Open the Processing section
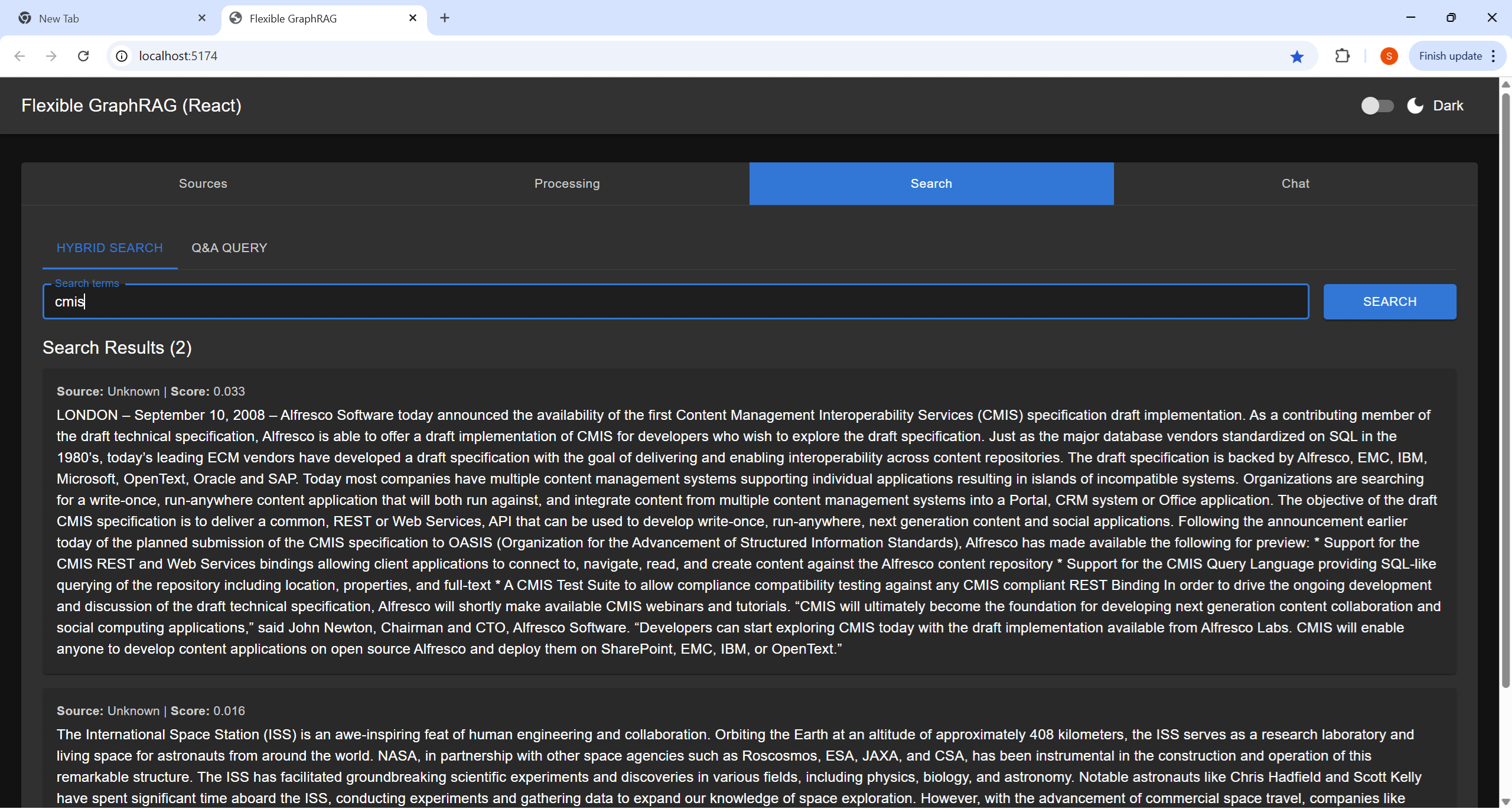The width and height of the screenshot is (1512, 809). (566, 183)
